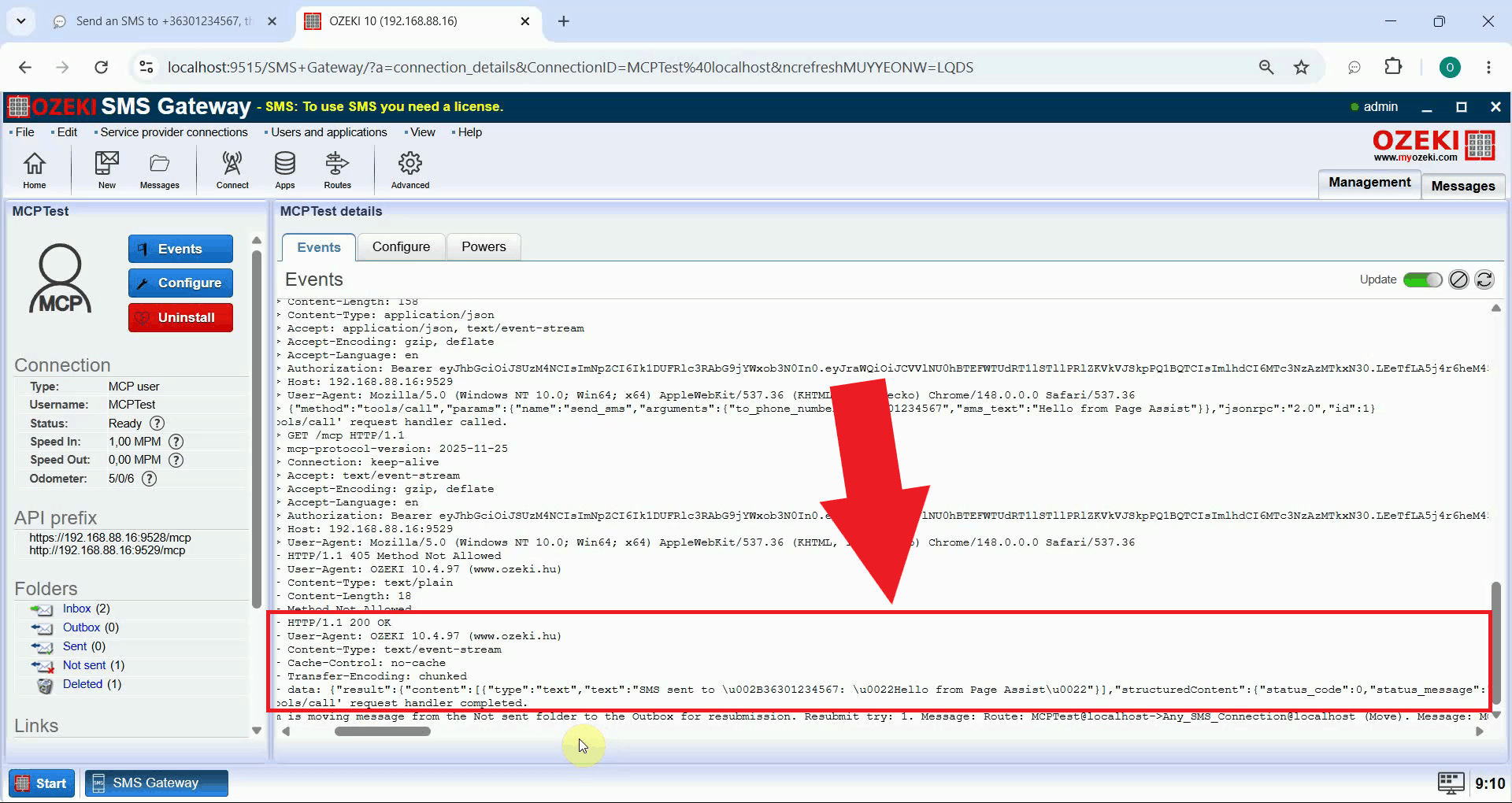This screenshot has width=1512, height=803.
Task: Click the New message toolbar icon
Action: click(106, 170)
